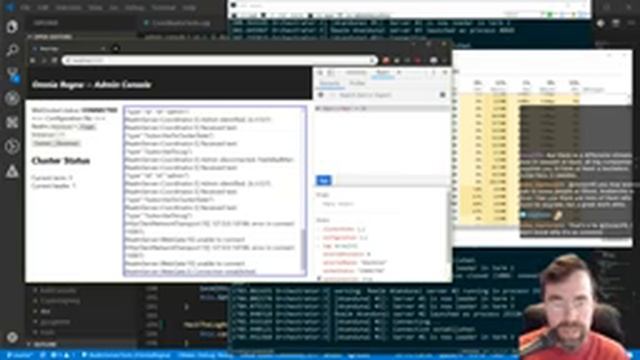Open the Terminal menu in VS Code
The image size is (640, 360).
click(x=164, y=7)
